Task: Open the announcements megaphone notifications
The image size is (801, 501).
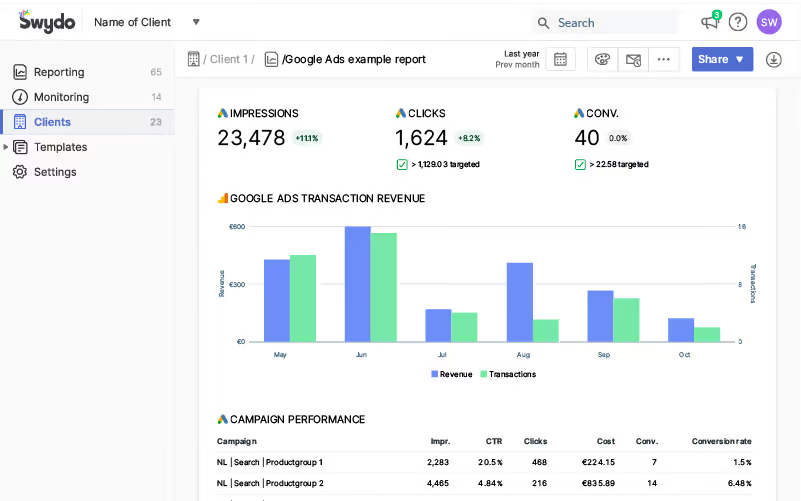Action: pyautogui.click(x=710, y=22)
